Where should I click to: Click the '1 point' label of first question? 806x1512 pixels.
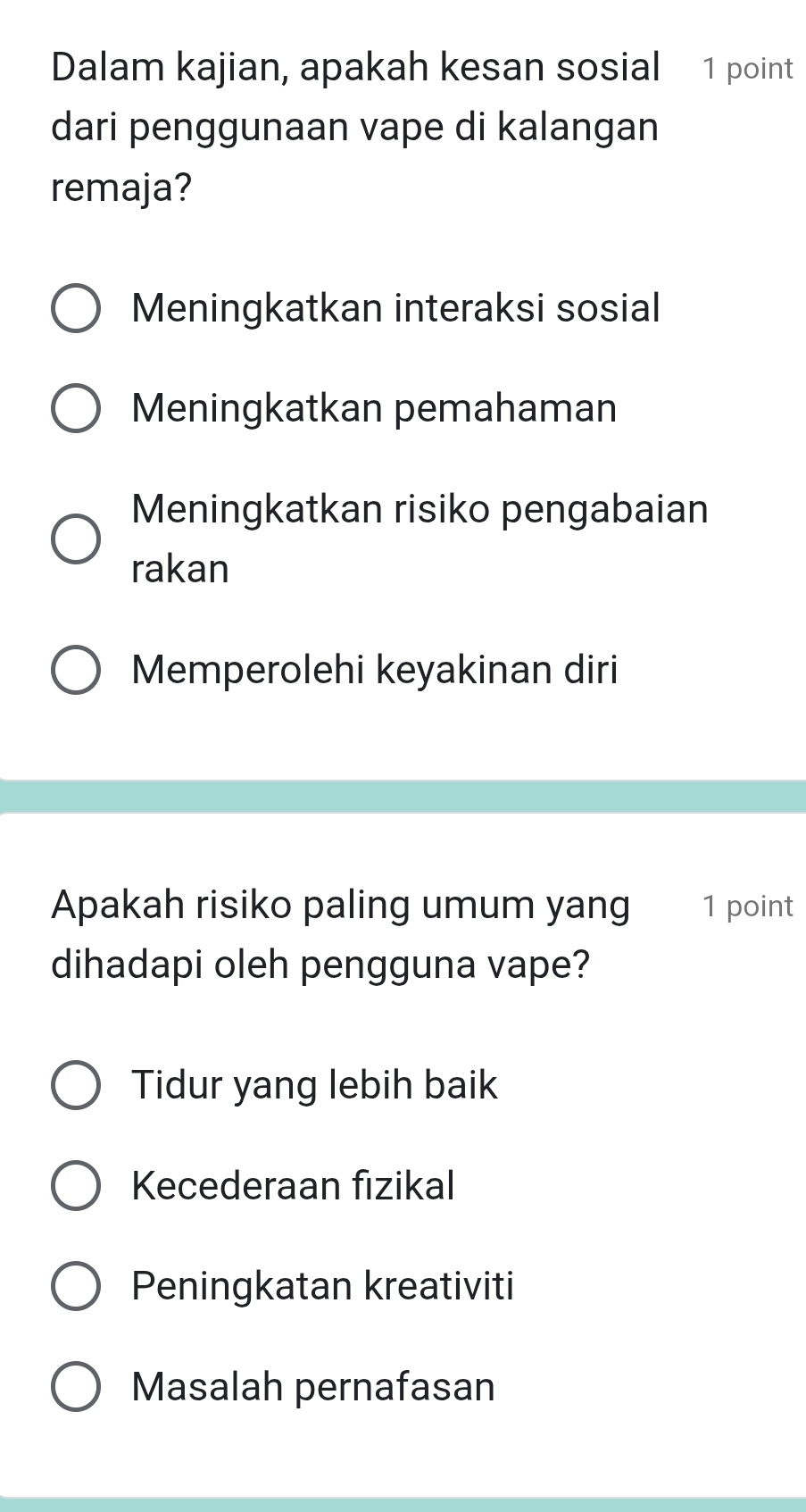tap(747, 70)
